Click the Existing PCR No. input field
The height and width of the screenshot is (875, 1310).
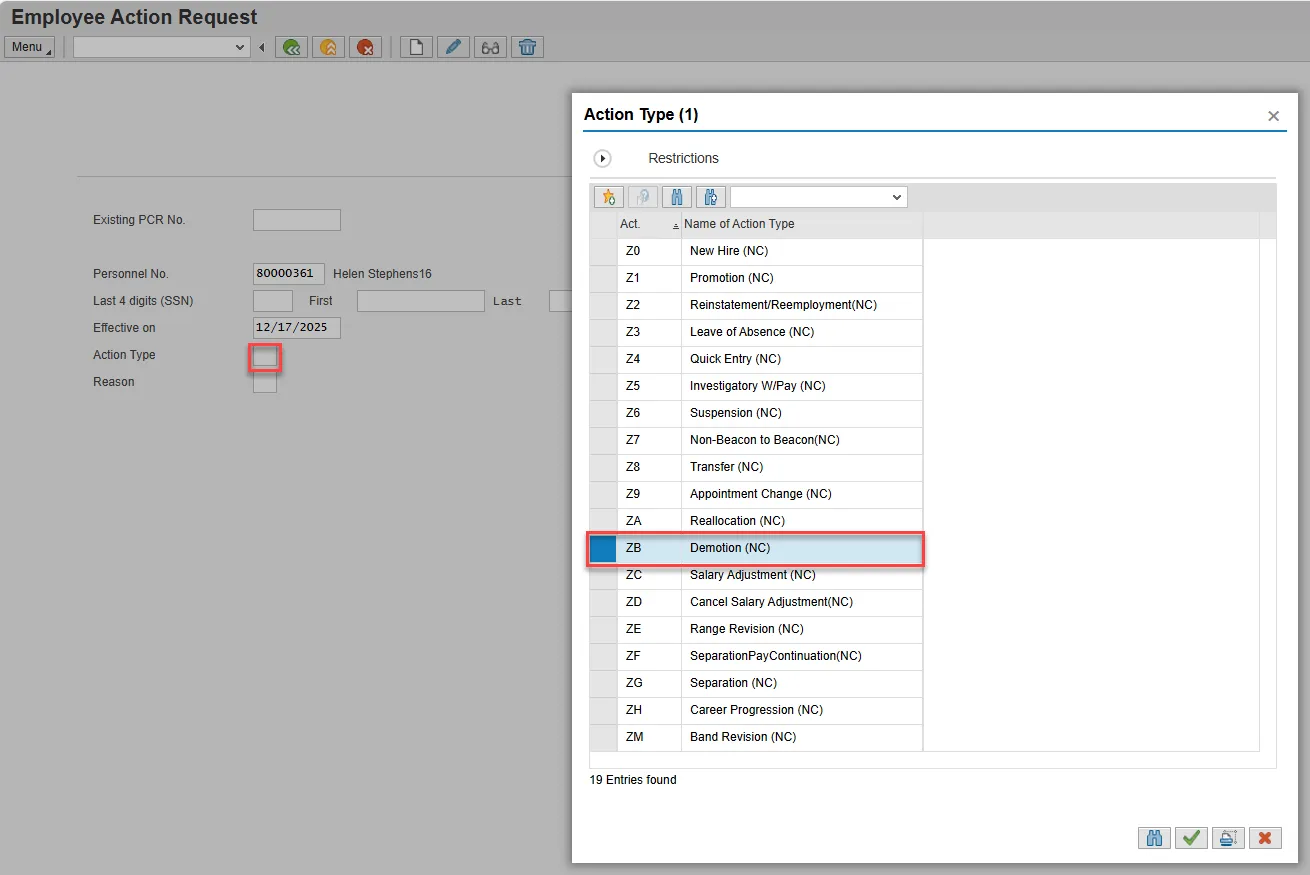296,220
